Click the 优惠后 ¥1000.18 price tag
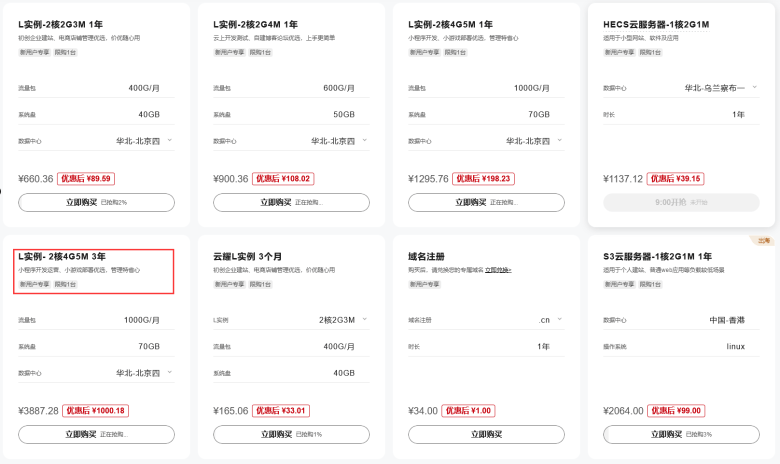Screen dimensions: 780x464 point(96,411)
